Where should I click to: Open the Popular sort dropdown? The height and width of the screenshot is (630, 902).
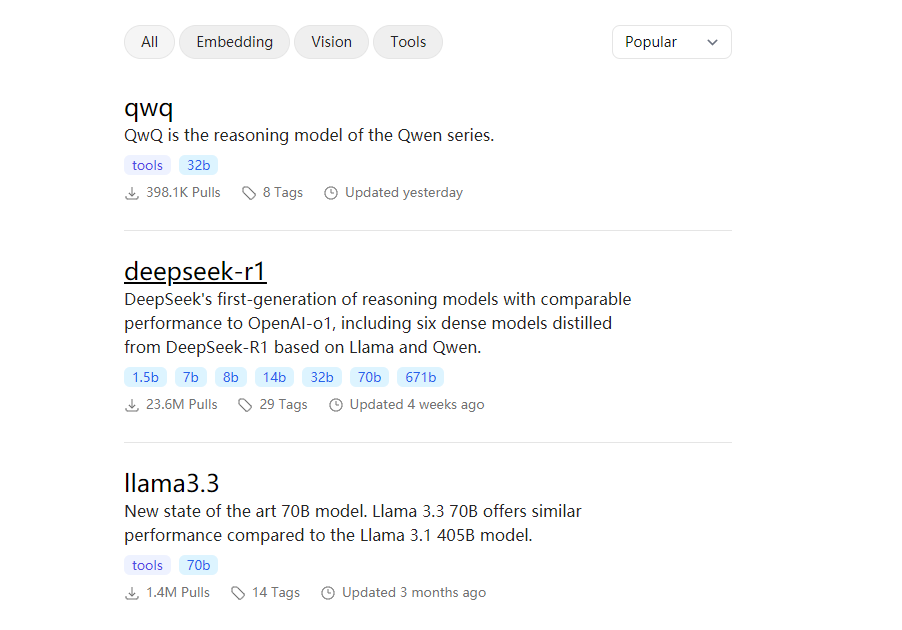coord(671,42)
